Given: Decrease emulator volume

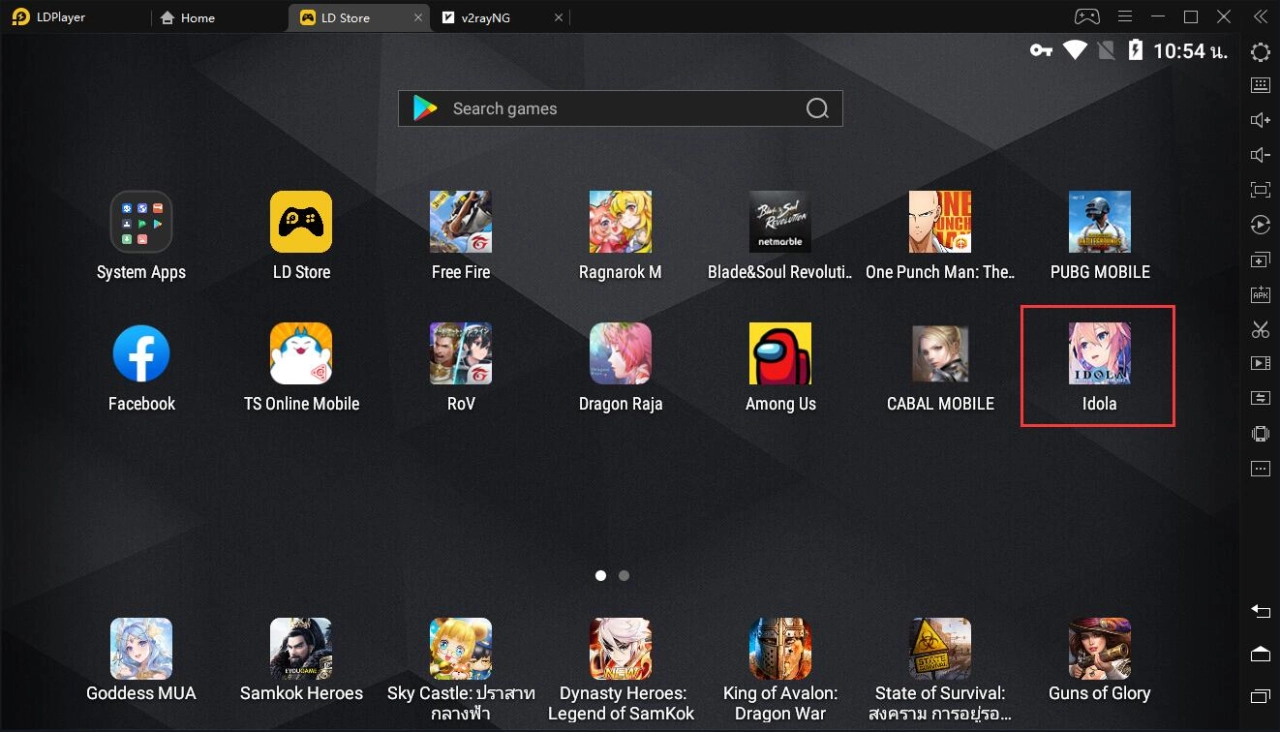Looking at the screenshot, I should pyautogui.click(x=1260, y=155).
